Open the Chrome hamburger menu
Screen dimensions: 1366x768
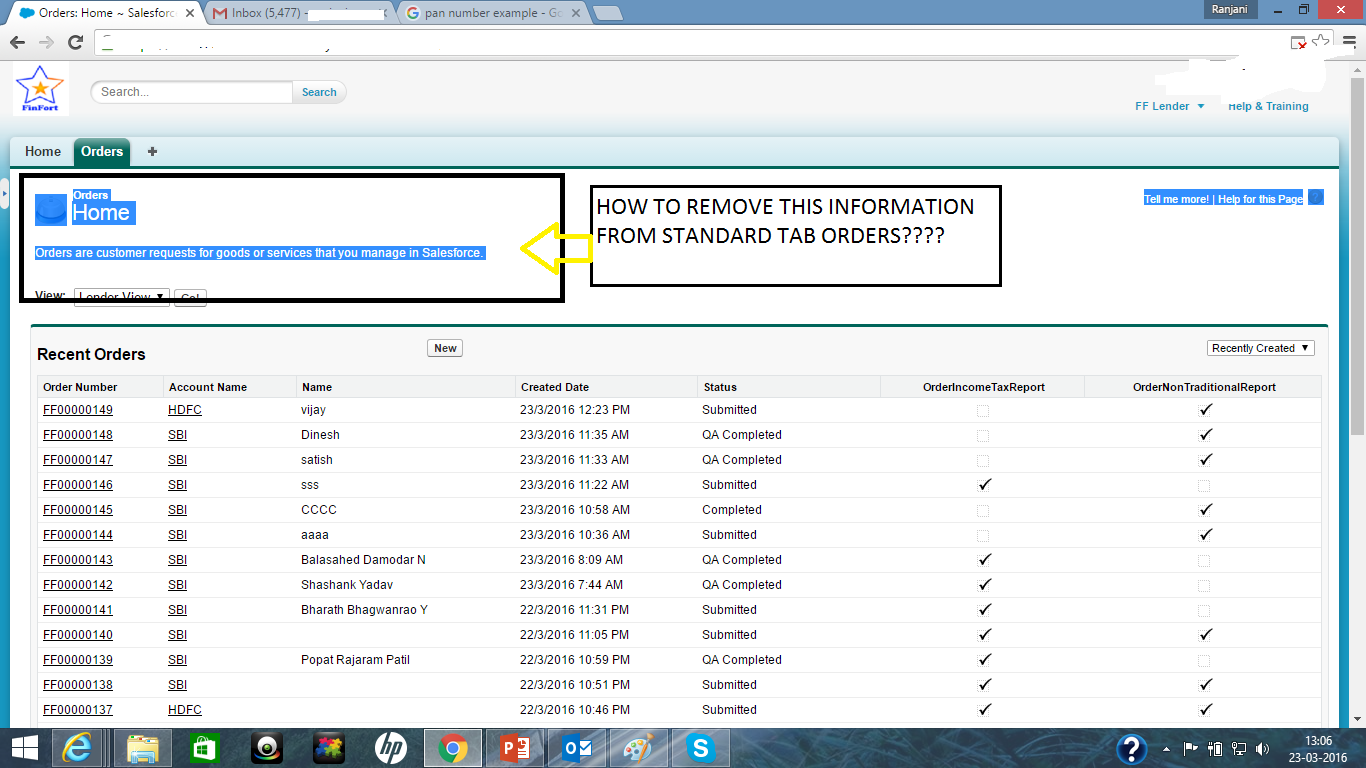click(1349, 42)
